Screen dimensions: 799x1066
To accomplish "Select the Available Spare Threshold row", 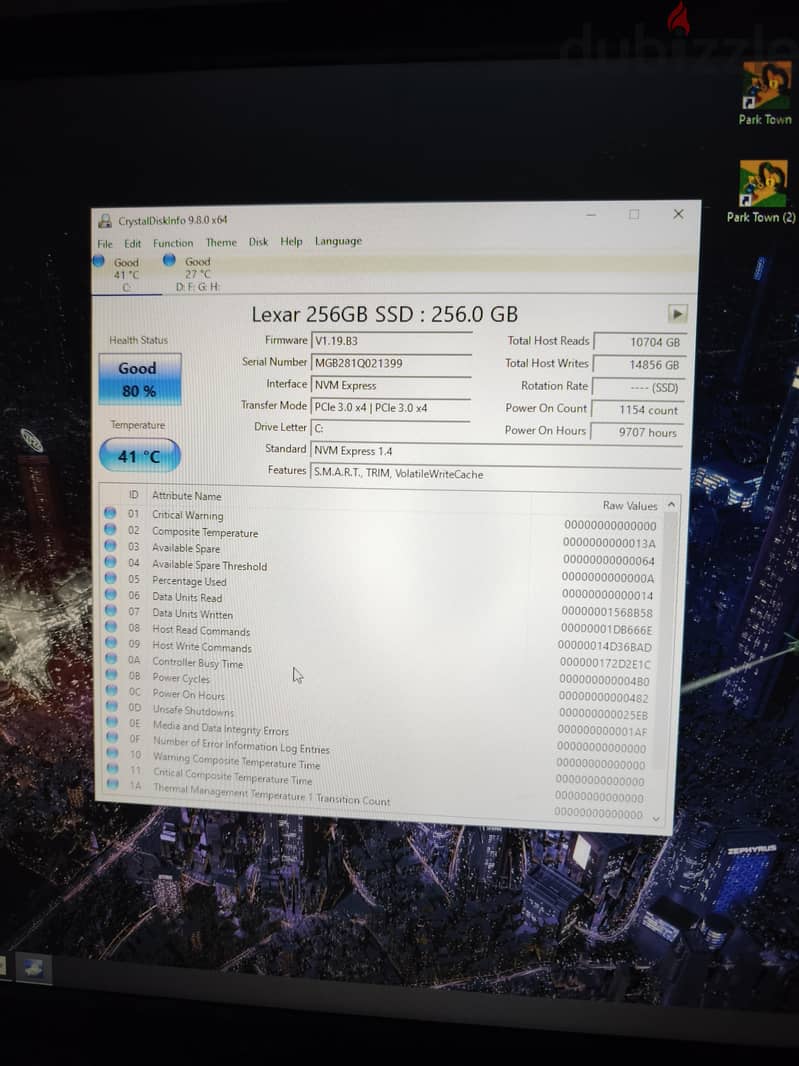I will coord(381,570).
